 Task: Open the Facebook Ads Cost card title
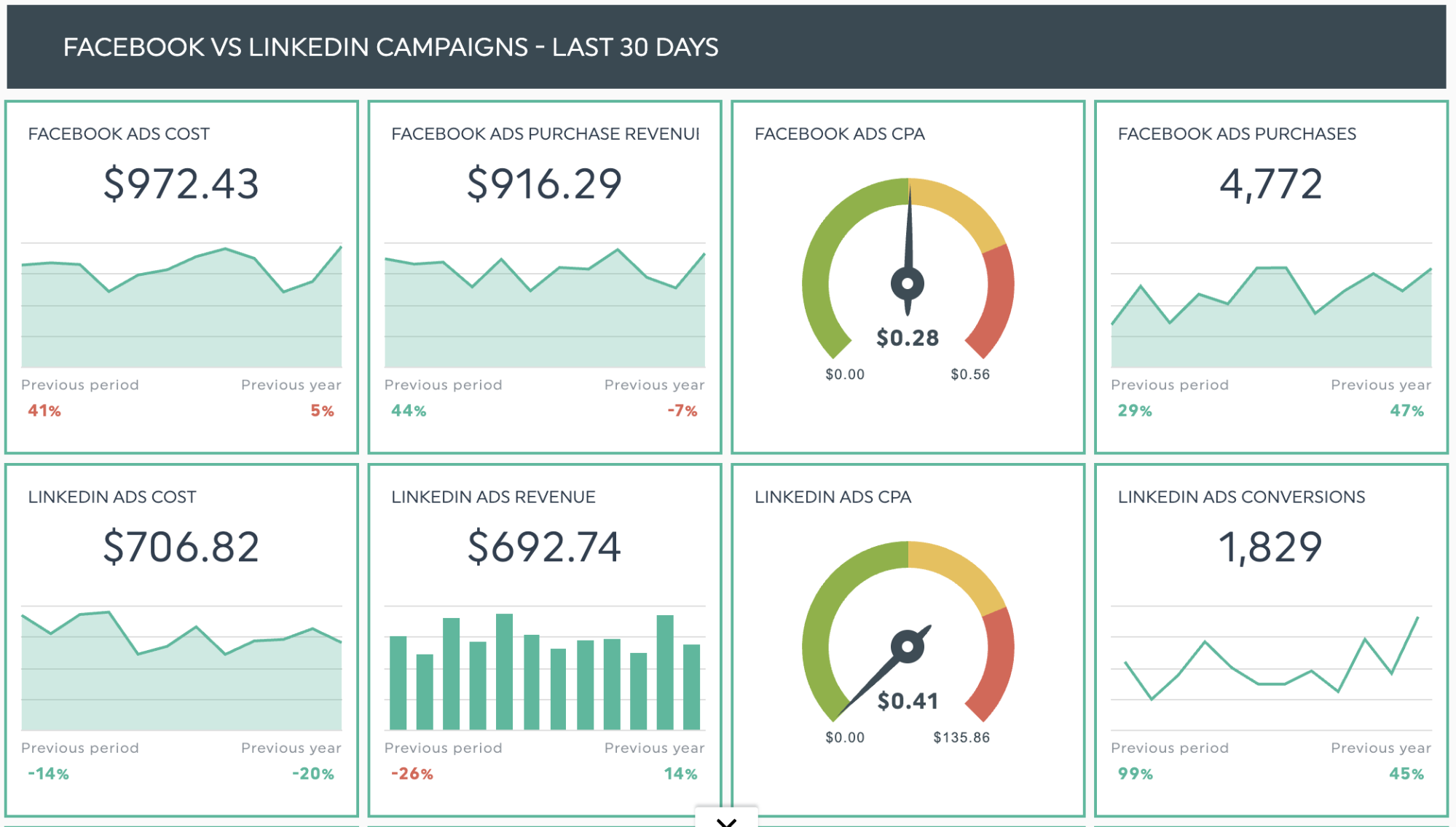(119, 133)
